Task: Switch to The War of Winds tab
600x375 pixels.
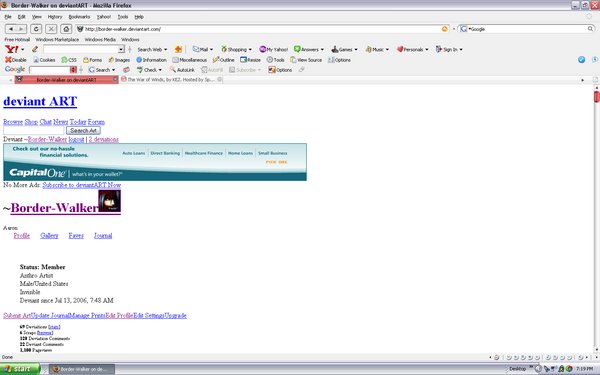Action: (x=171, y=80)
